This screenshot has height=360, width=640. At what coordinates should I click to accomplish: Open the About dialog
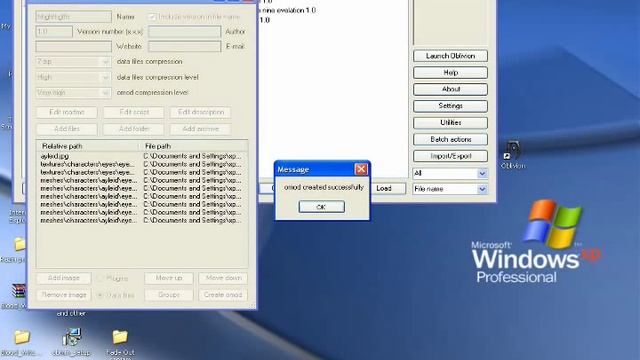(x=450, y=89)
